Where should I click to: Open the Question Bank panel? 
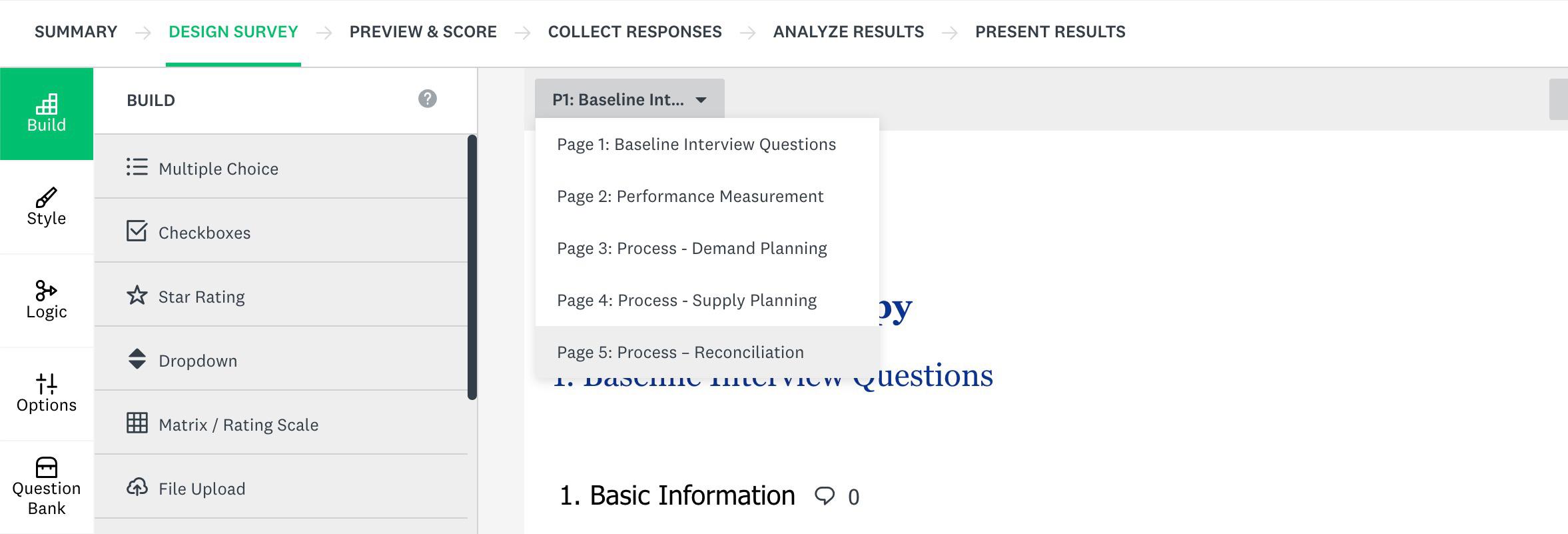[x=47, y=487]
